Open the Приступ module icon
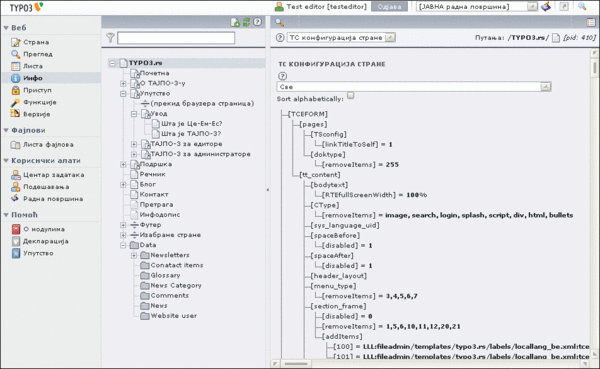Image resolution: width=600 pixels, height=369 pixels. [x=15, y=90]
